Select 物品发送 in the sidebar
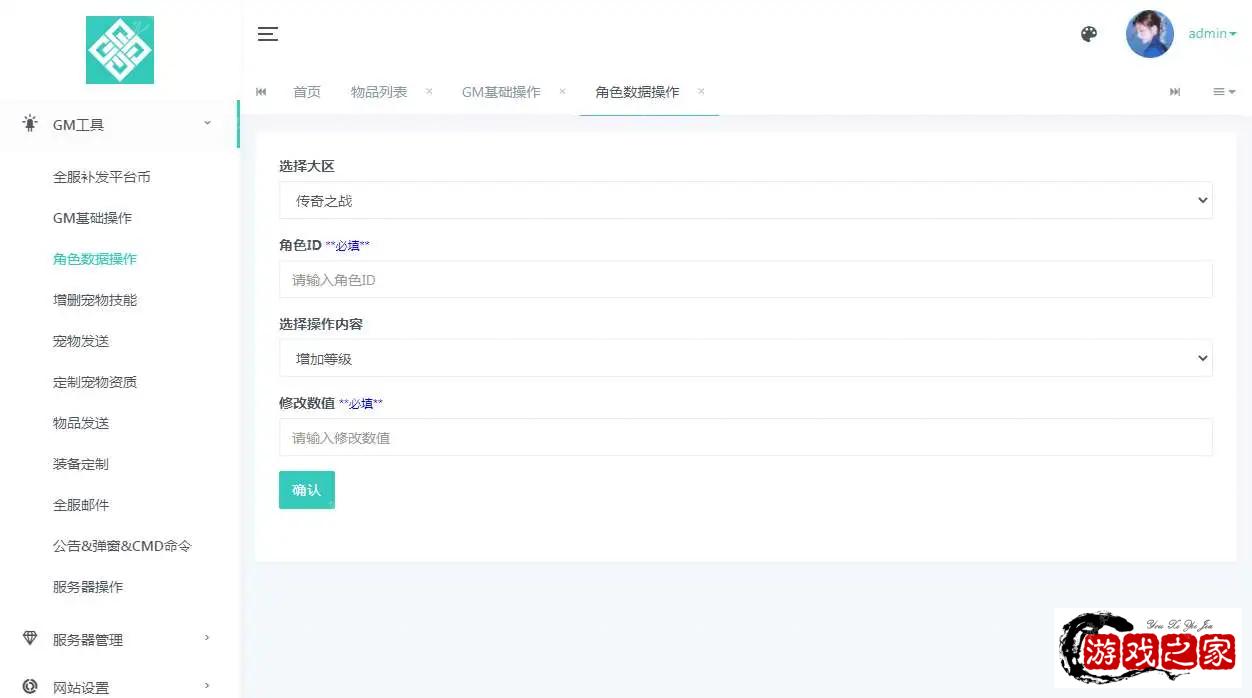The image size is (1252, 698). click(x=81, y=423)
